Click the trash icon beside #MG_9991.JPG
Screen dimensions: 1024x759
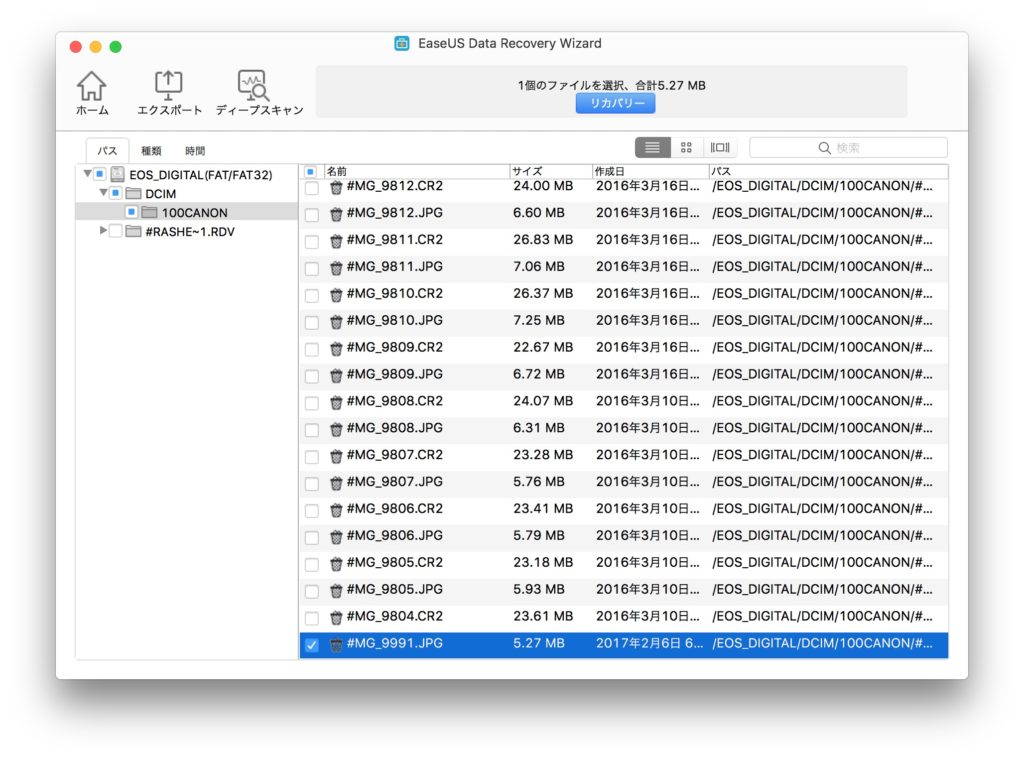click(x=336, y=644)
